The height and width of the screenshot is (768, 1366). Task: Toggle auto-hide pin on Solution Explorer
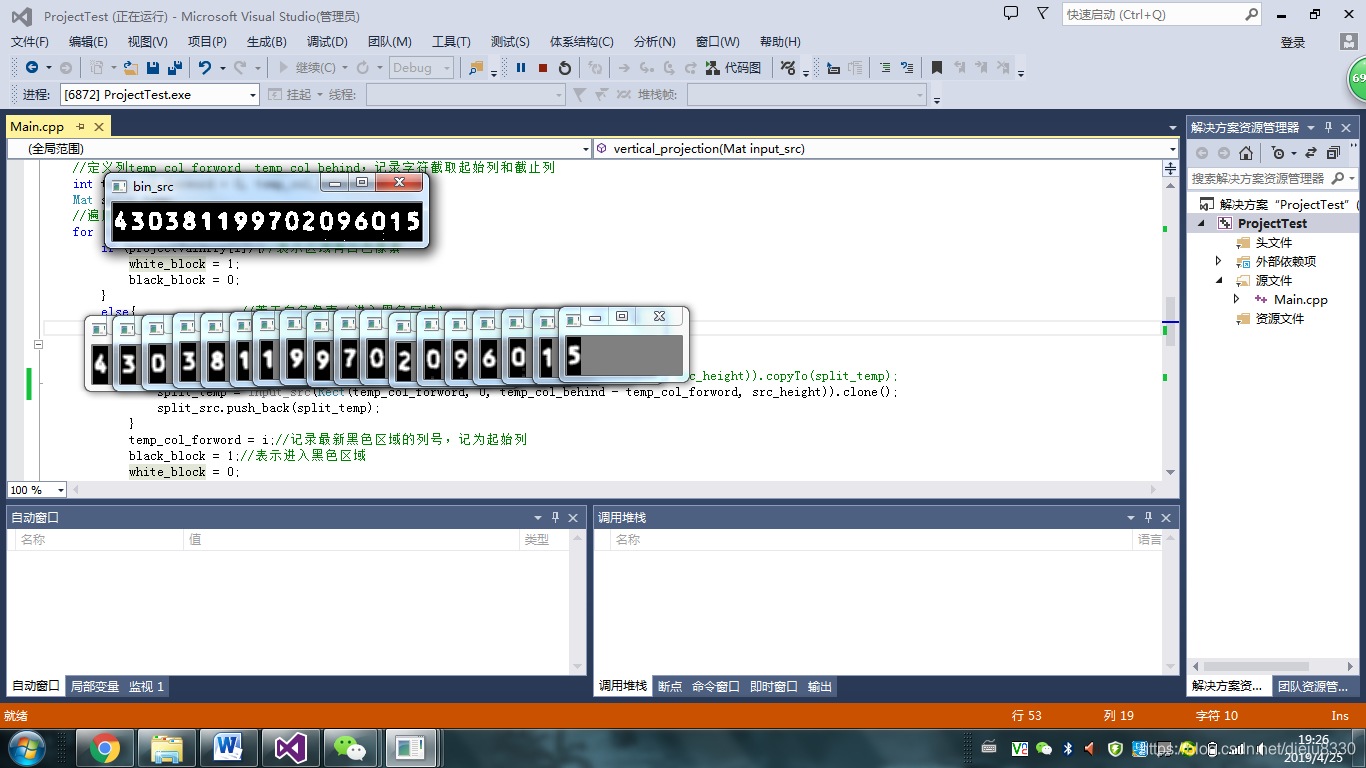pos(1329,128)
